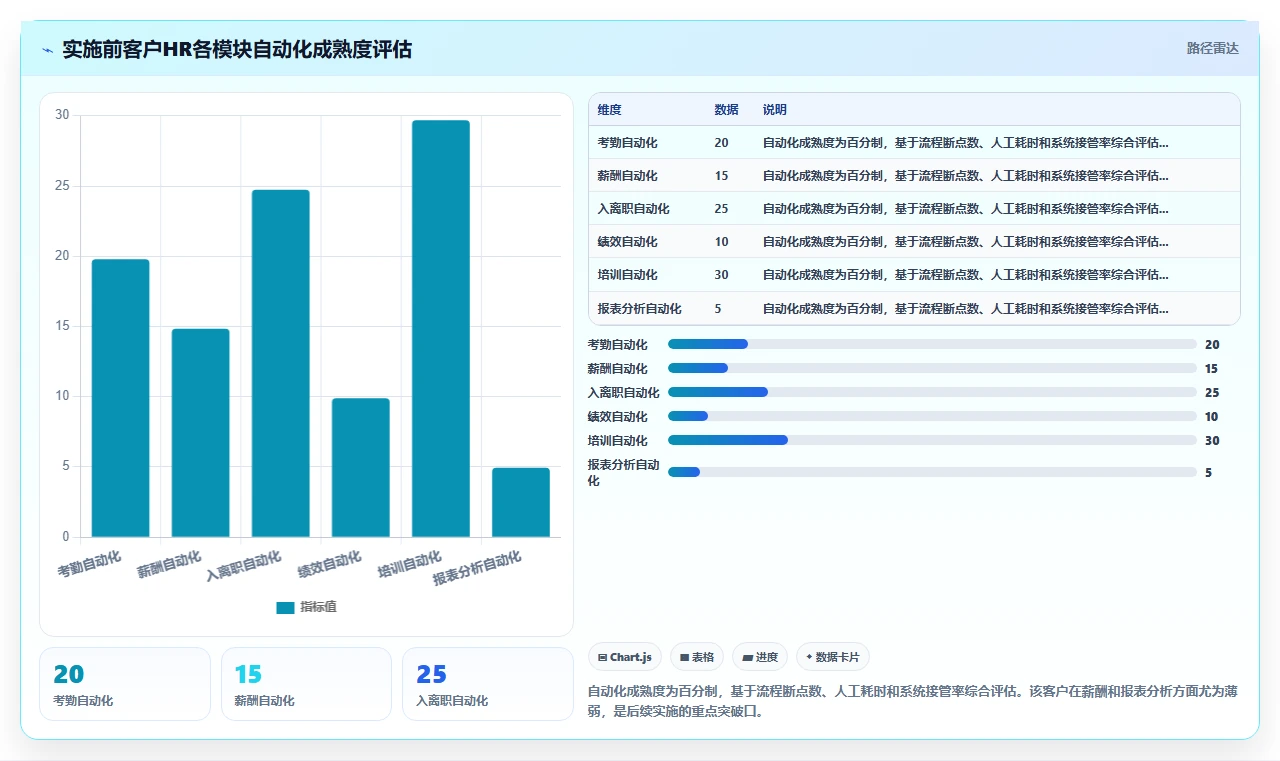Screen dimensions: 1280x761
Task: Click the value 30 in 培训自动化 table row
Action: tap(722, 275)
